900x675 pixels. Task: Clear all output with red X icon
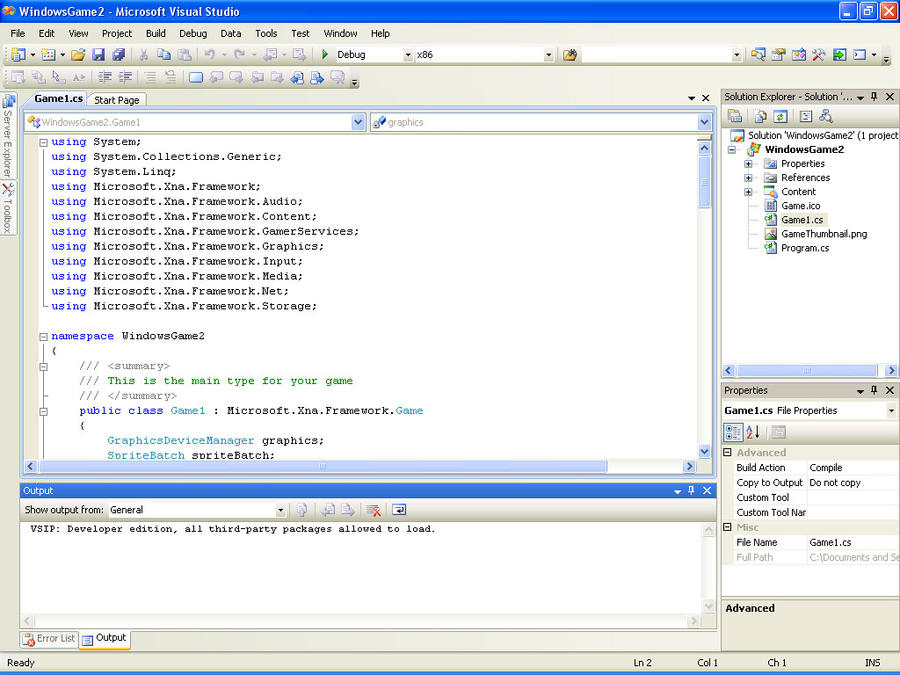[374, 510]
